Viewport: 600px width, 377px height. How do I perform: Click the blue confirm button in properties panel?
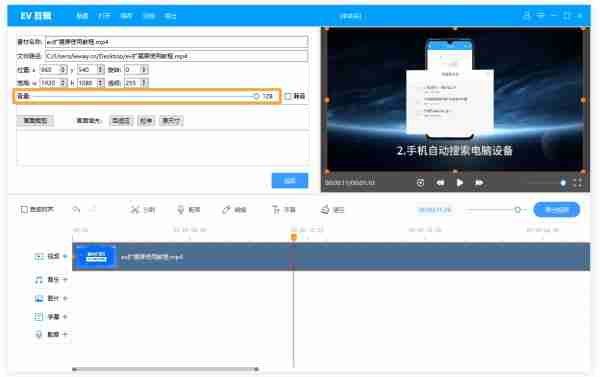pyautogui.click(x=290, y=181)
